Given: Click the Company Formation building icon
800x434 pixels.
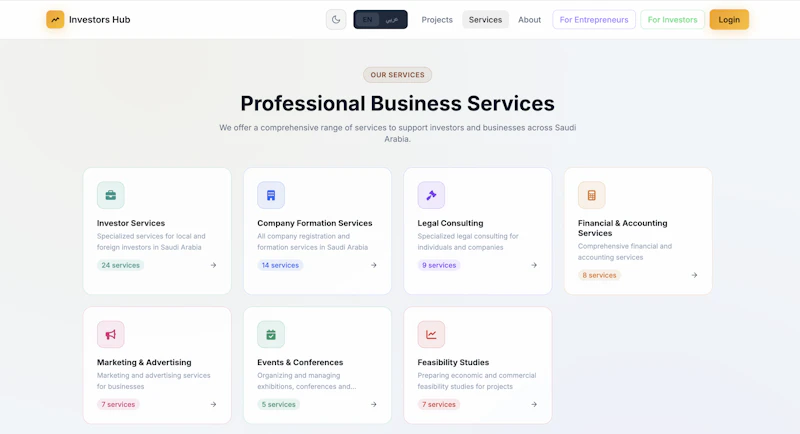Looking at the screenshot, I should [271, 195].
